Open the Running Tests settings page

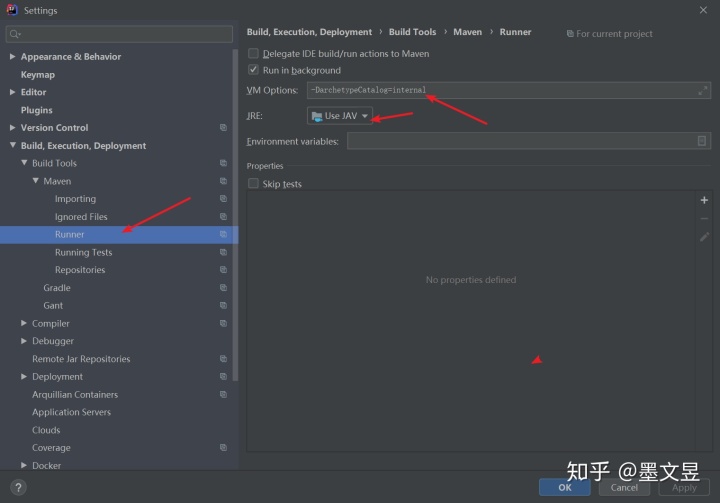(83, 252)
